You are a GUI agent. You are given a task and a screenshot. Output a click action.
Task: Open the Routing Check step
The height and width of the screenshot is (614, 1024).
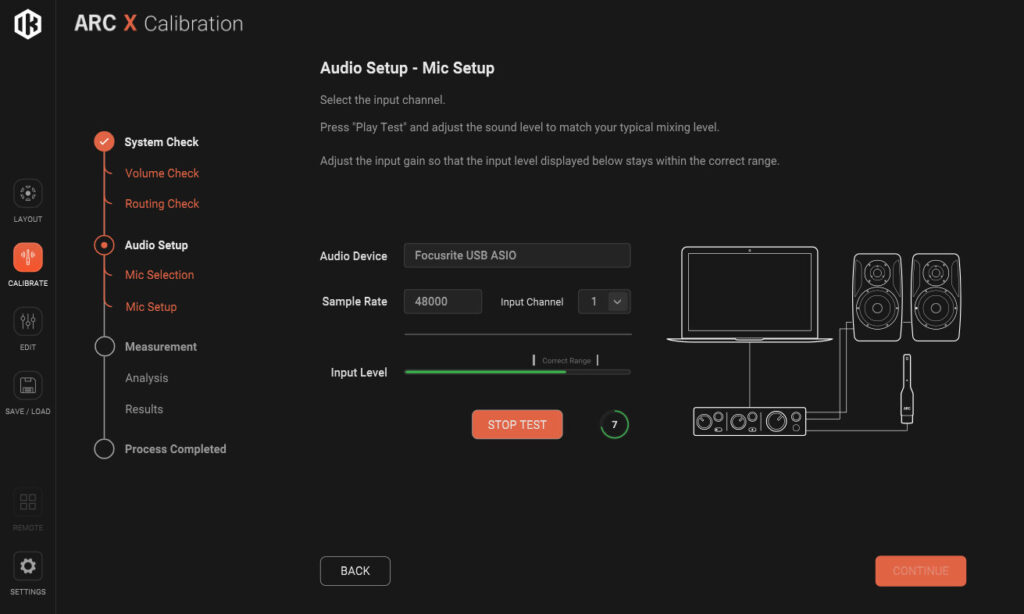pos(162,204)
